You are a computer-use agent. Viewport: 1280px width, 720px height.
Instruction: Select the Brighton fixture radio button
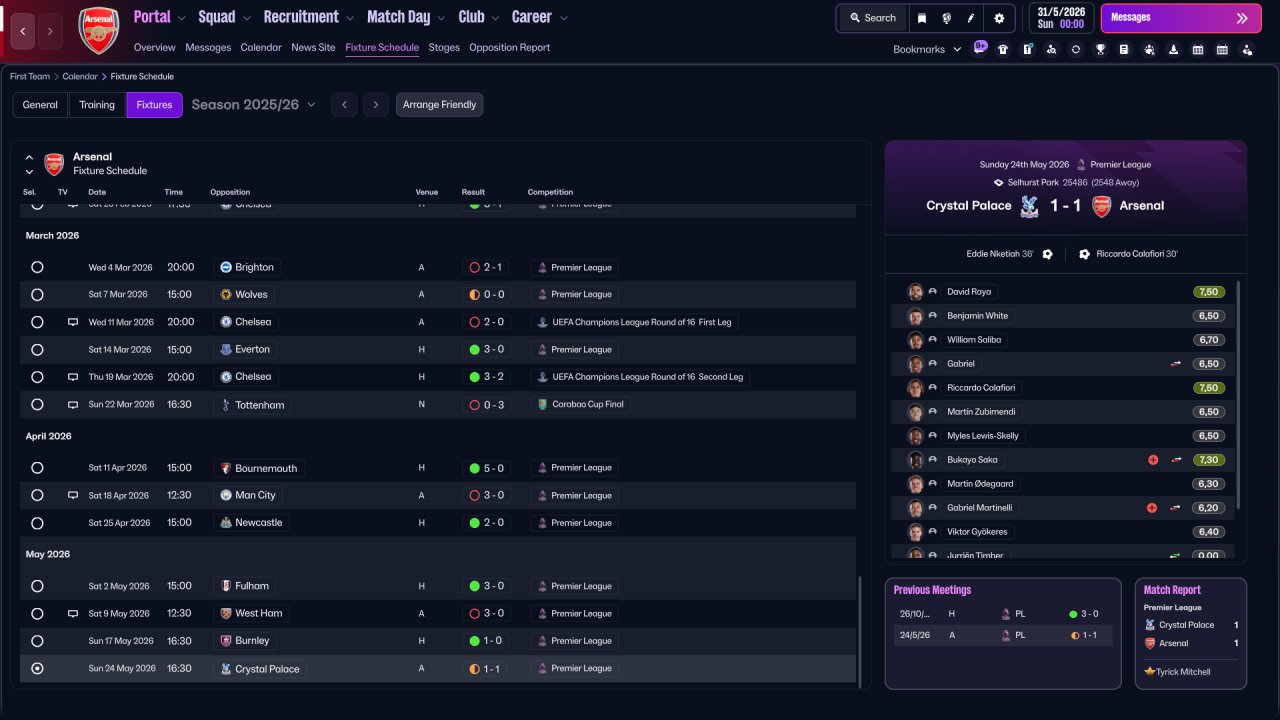(37, 267)
